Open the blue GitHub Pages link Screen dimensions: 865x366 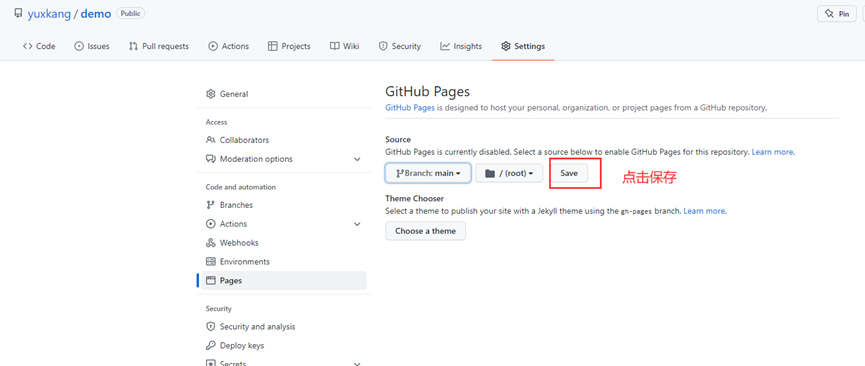pos(410,108)
